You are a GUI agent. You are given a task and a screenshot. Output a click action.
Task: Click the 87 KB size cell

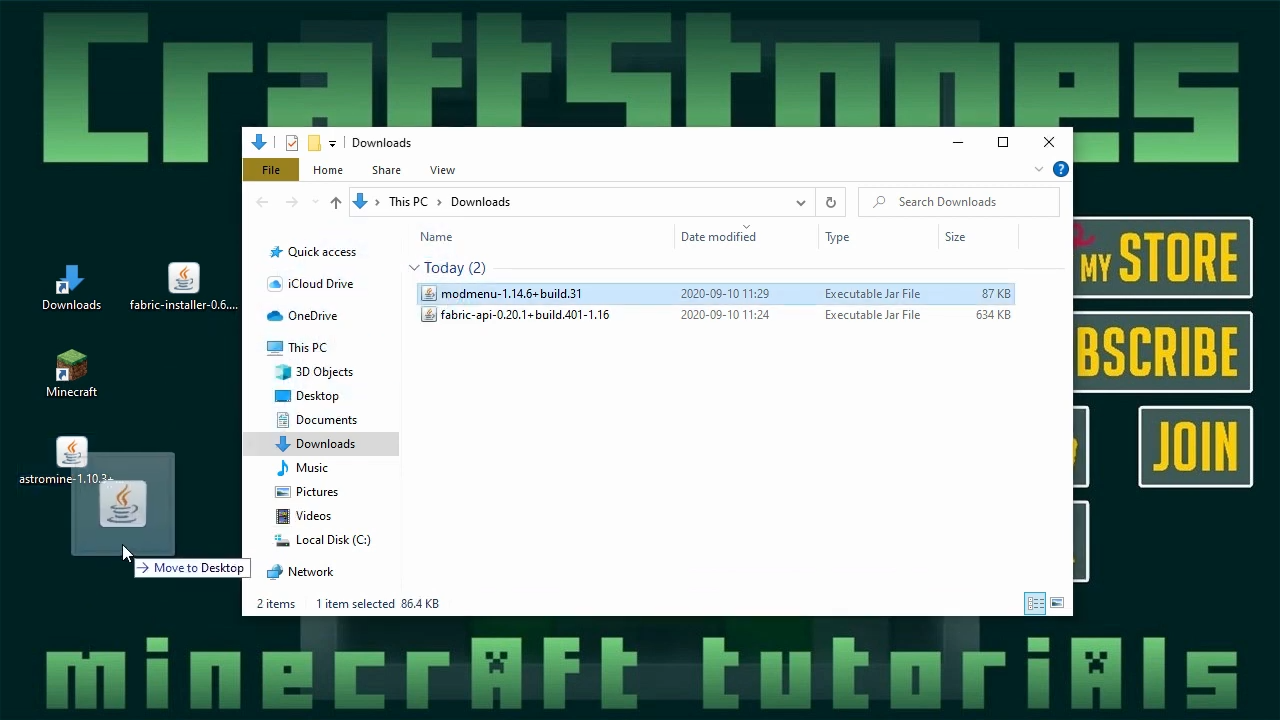tap(996, 294)
